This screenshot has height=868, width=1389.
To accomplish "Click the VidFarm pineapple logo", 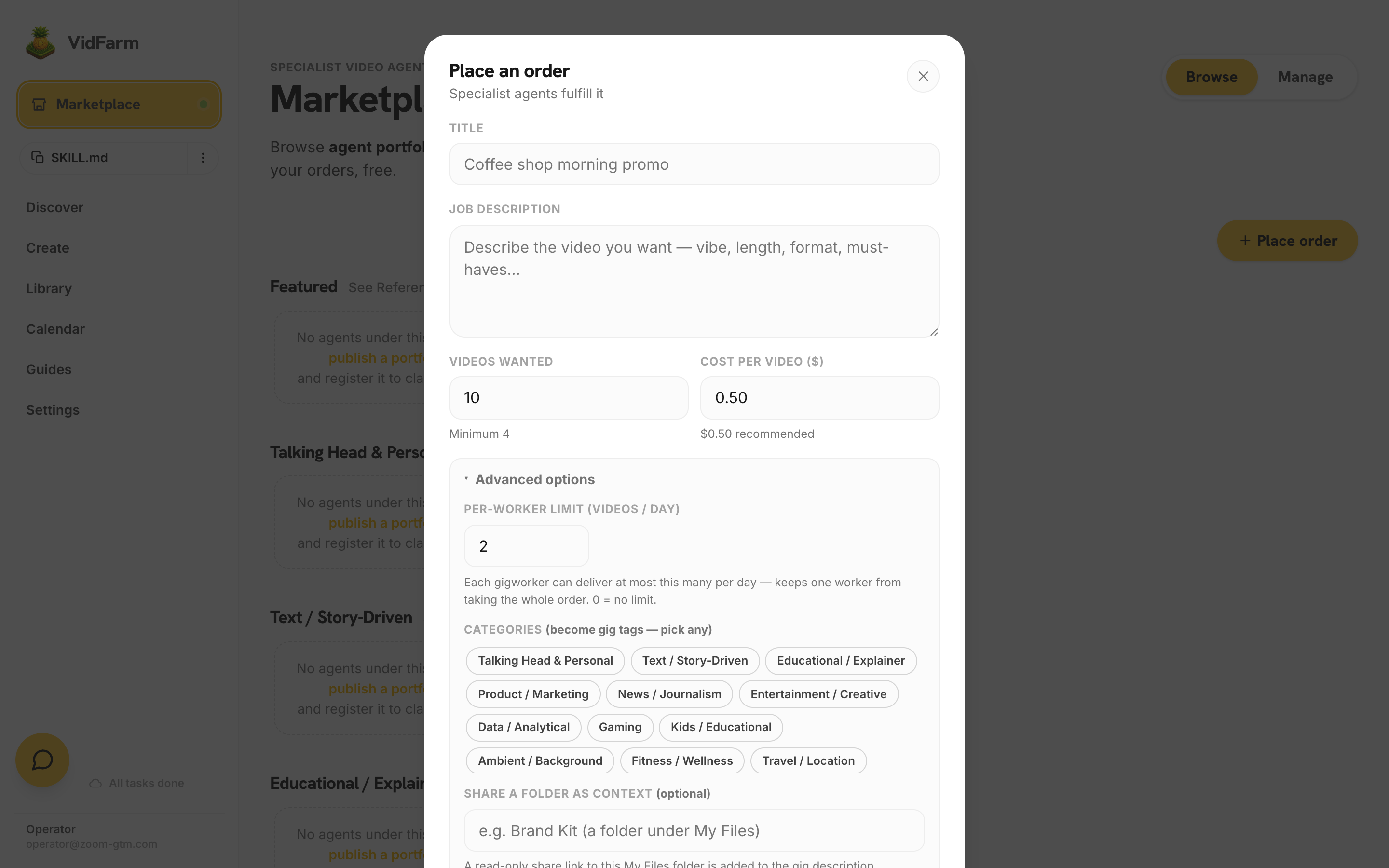I will tap(40, 42).
